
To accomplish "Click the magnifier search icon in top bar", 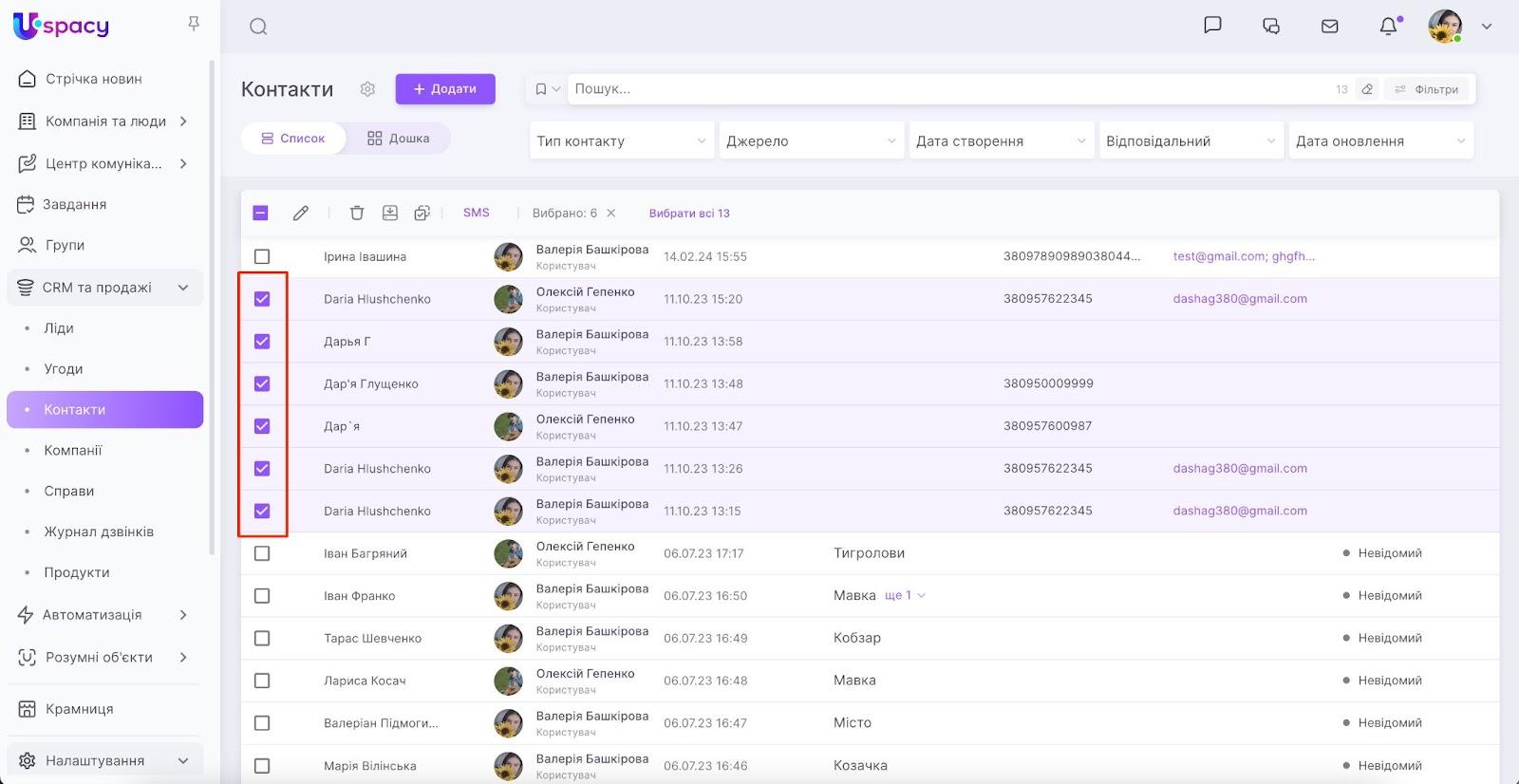I will point(258,27).
